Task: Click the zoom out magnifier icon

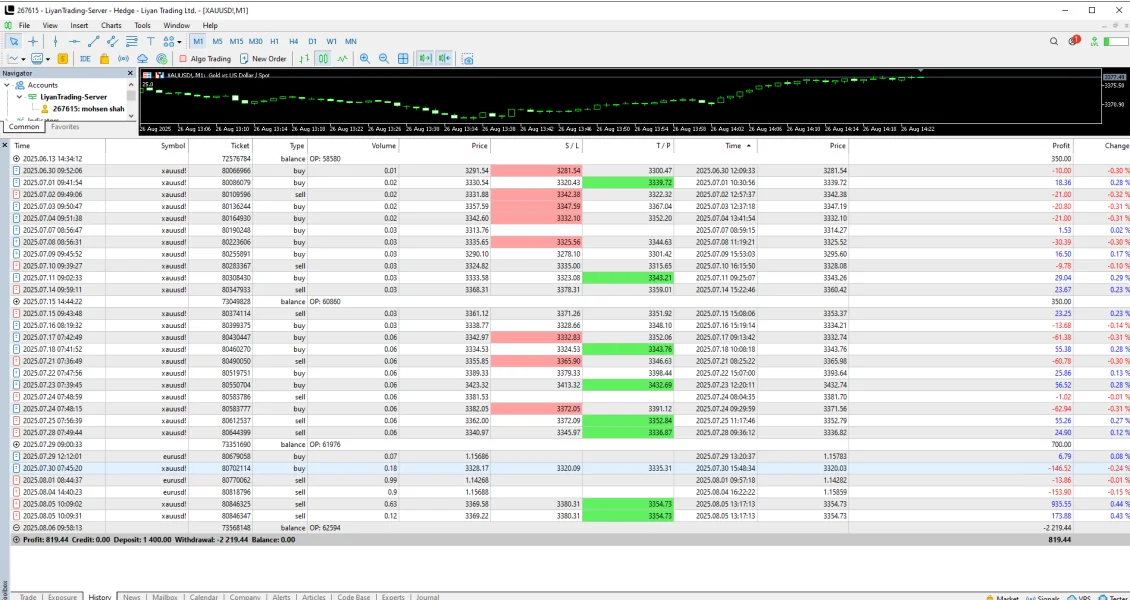Action: 384,59
